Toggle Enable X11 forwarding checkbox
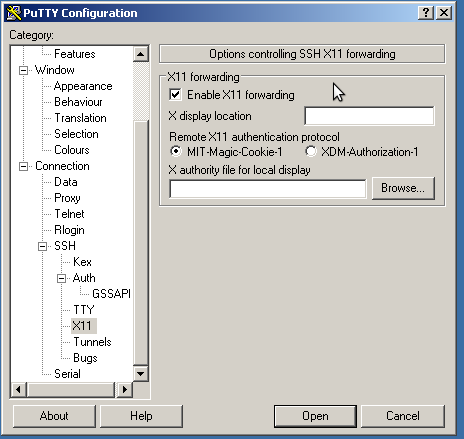The width and height of the screenshot is (464, 439). tap(175, 95)
